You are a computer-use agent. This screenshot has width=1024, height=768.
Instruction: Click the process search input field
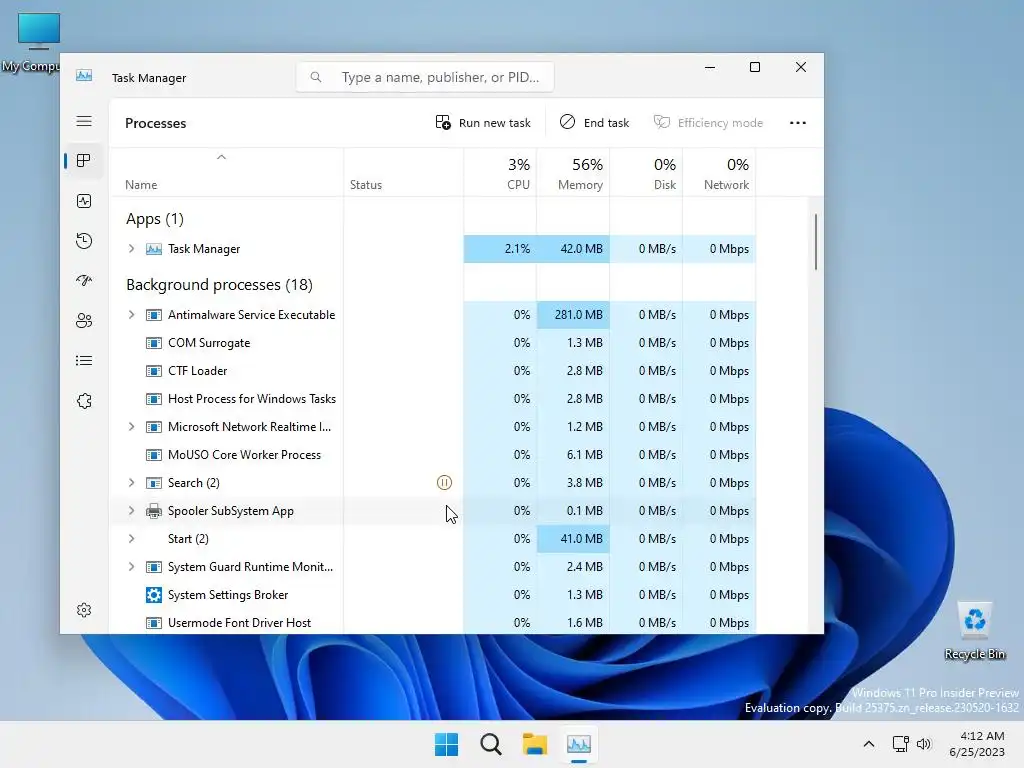[x=425, y=77]
